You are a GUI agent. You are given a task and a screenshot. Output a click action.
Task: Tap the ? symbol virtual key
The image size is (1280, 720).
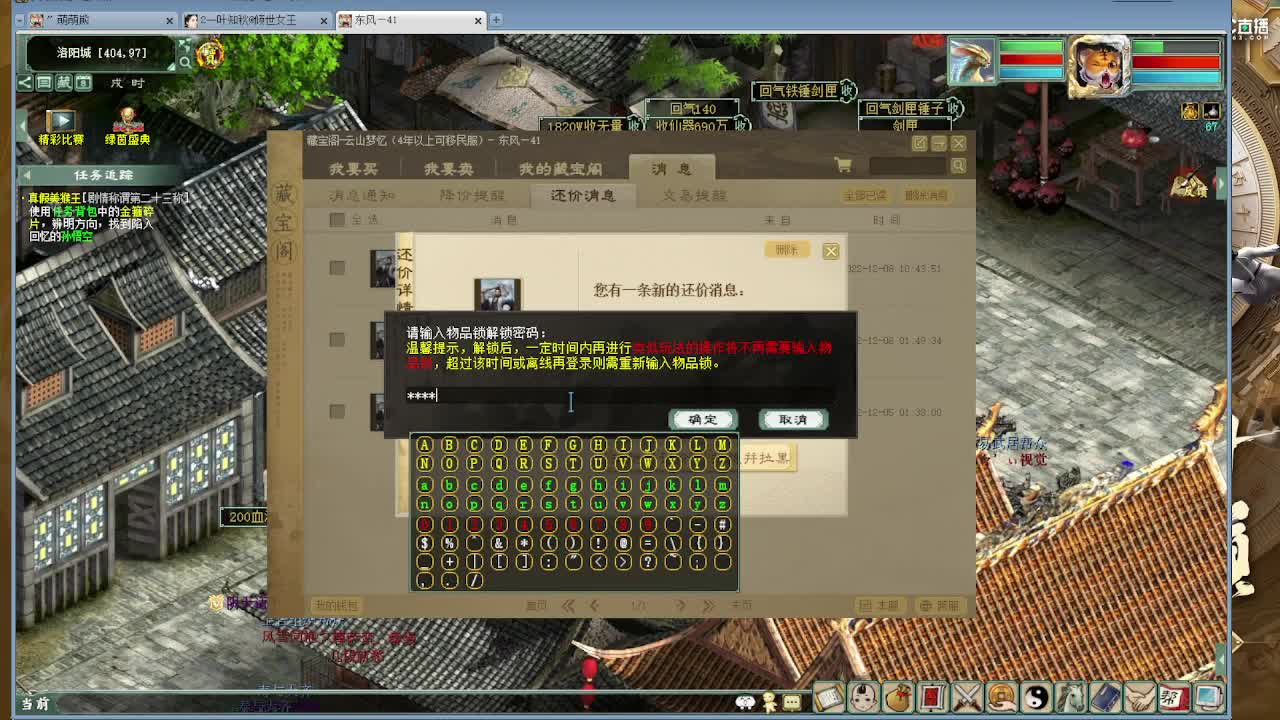pyautogui.click(x=648, y=562)
